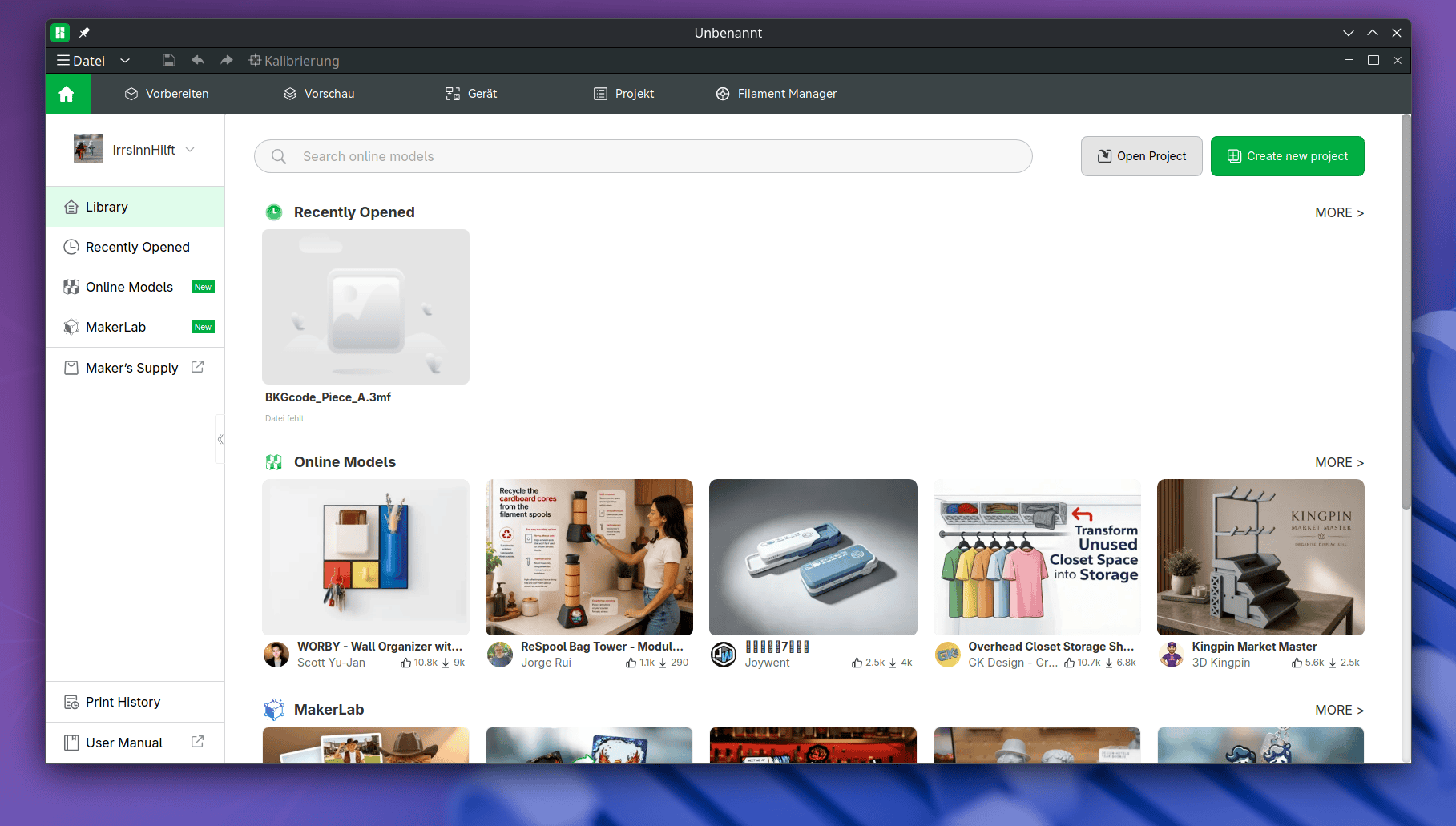Click 3D Kingpin author avatar
This screenshot has height=826, width=1456.
click(x=1172, y=655)
